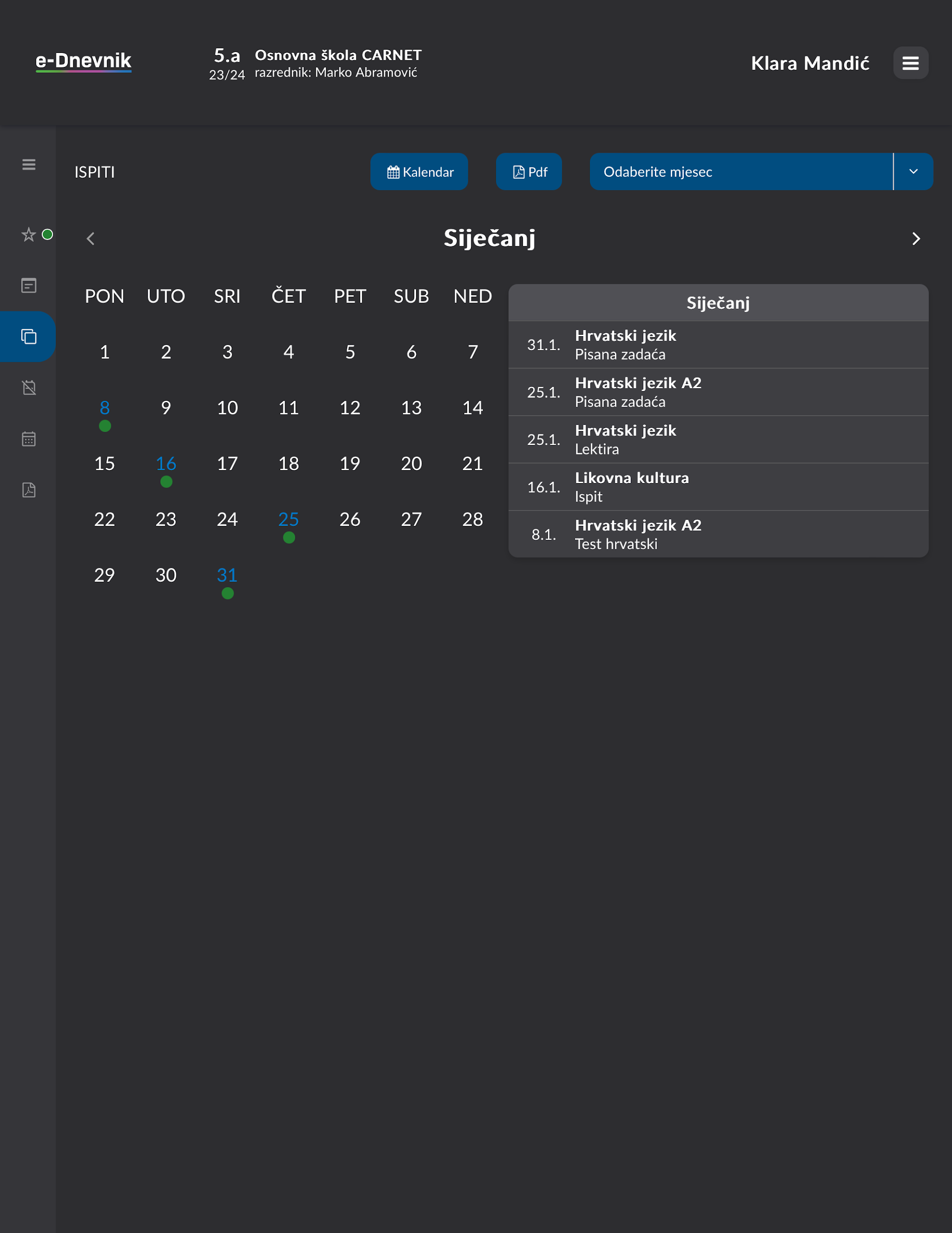Toggle January 16 exam day marker

pyautogui.click(x=166, y=481)
